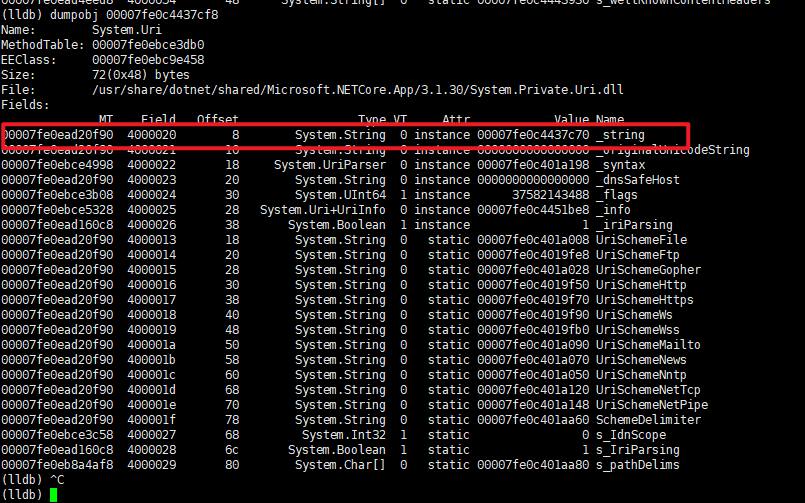Viewport: 805px width, 503px height.
Task: Click System.UriParser type text
Action: click(x=329, y=165)
